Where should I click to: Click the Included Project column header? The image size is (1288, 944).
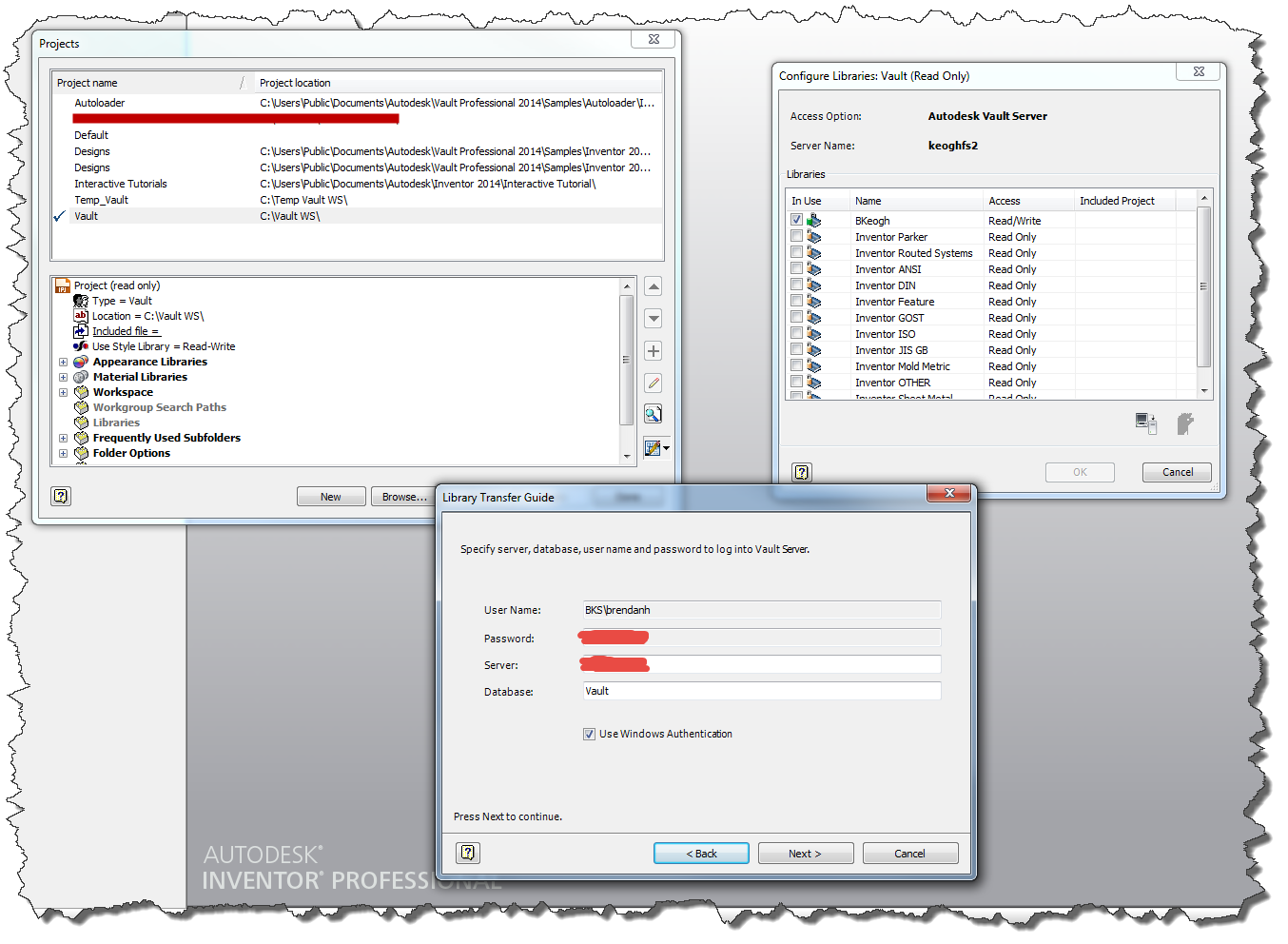pos(1125,201)
